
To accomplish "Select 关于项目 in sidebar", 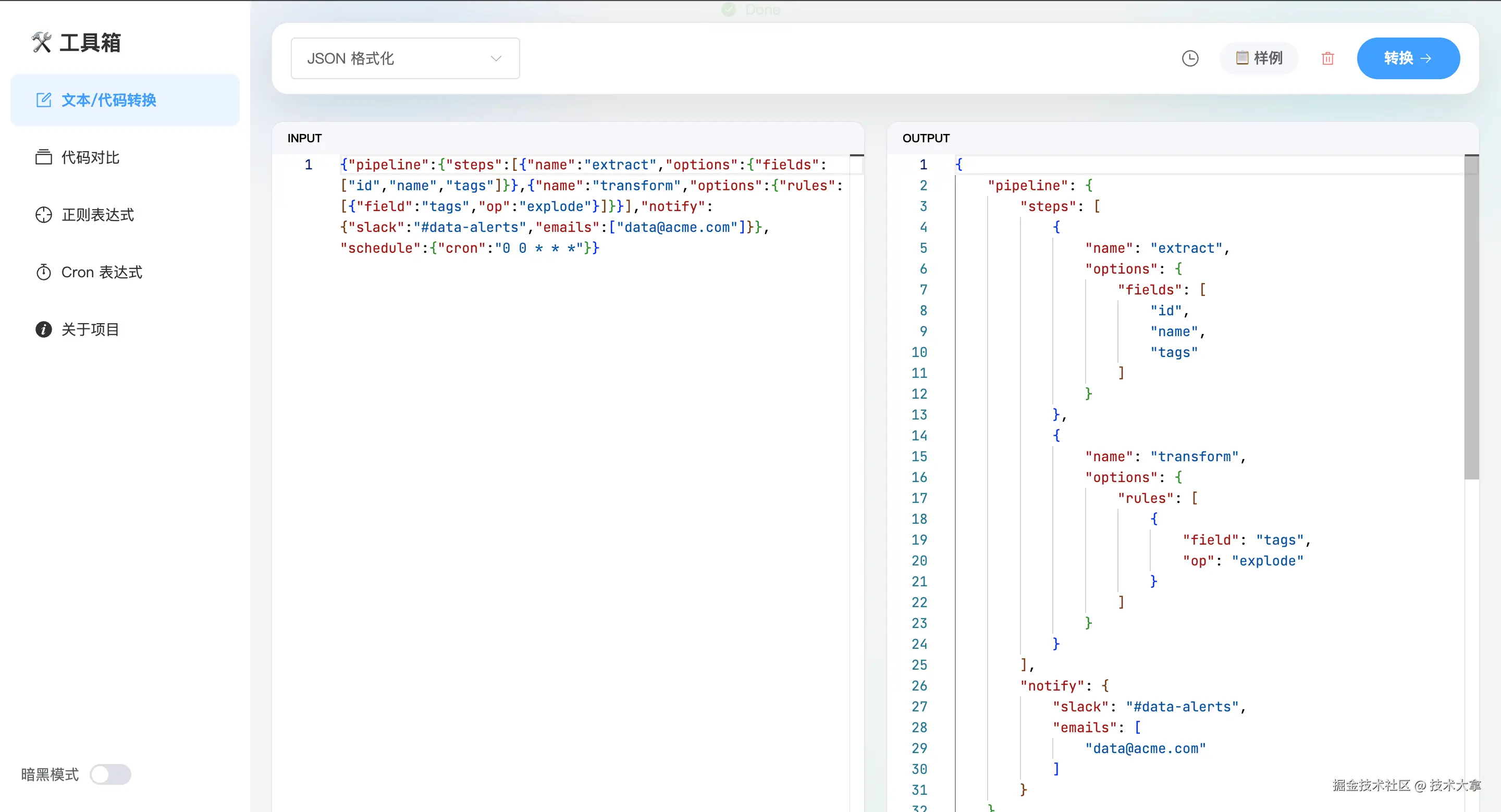I will click(90, 330).
